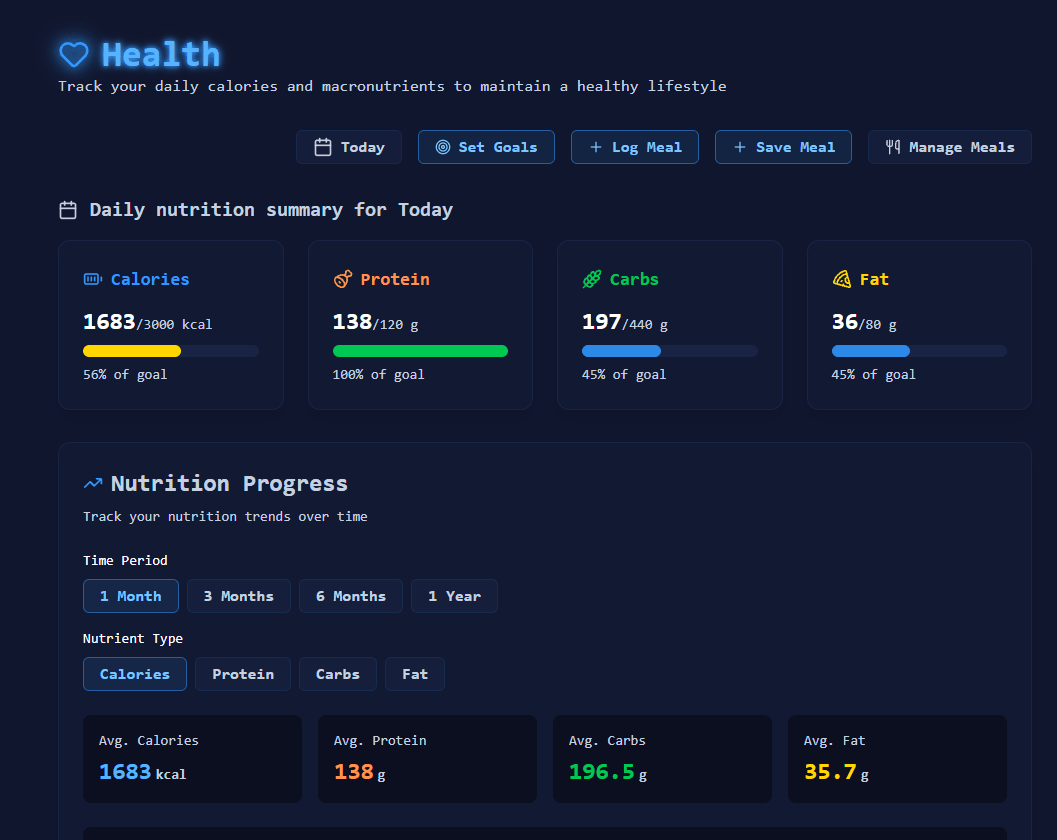1057x840 pixels.
Task: Click the calendar icon in the Today button
Action: [323, 147]
